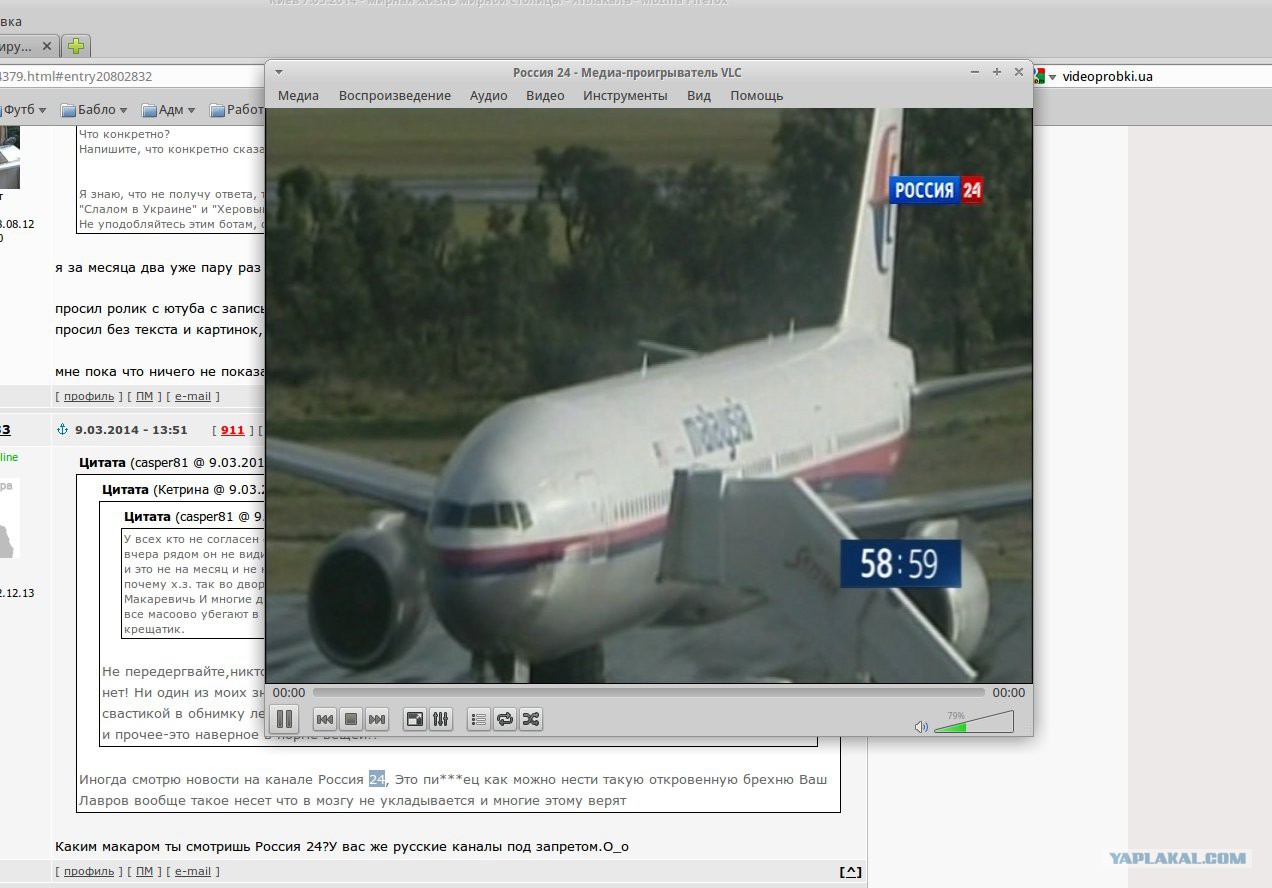
Task: Seek along the VLC playback progress bar
Action: coord(648,692)
